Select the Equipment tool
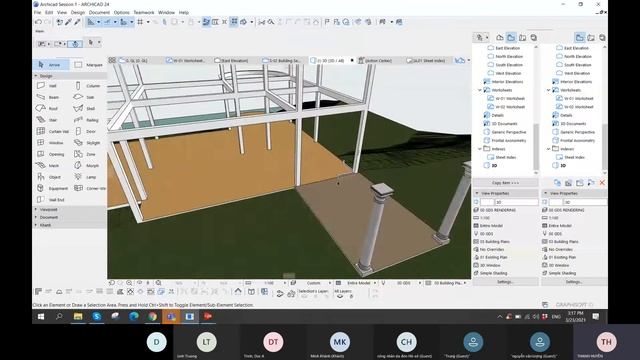 [52, 188]
